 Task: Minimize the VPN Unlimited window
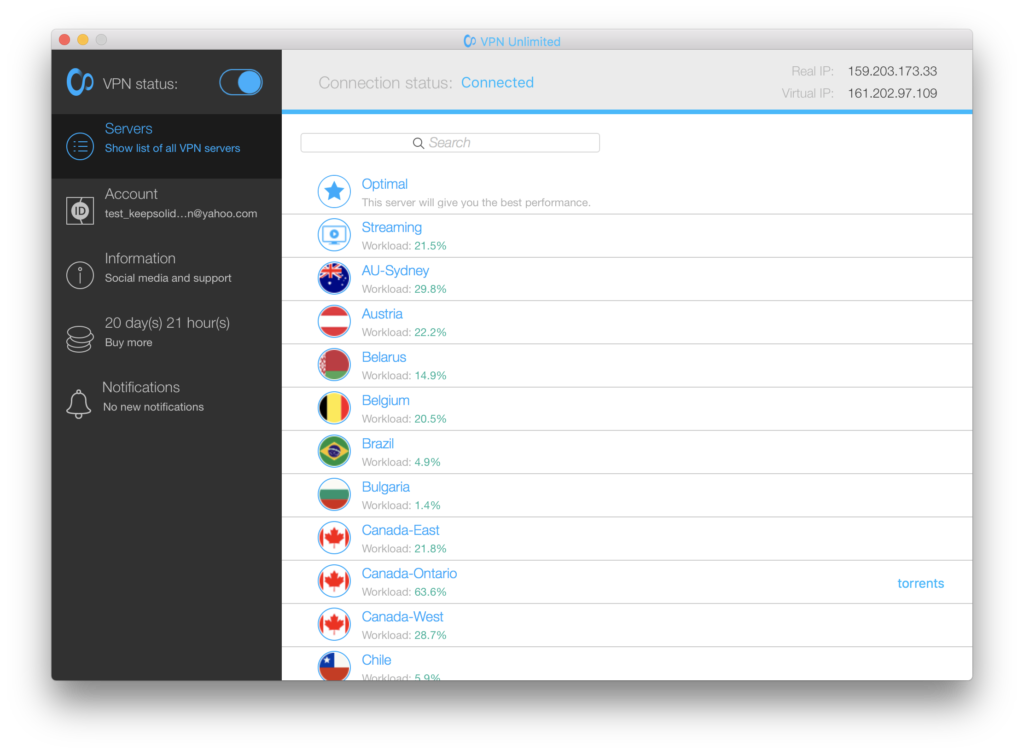point(83,40)
